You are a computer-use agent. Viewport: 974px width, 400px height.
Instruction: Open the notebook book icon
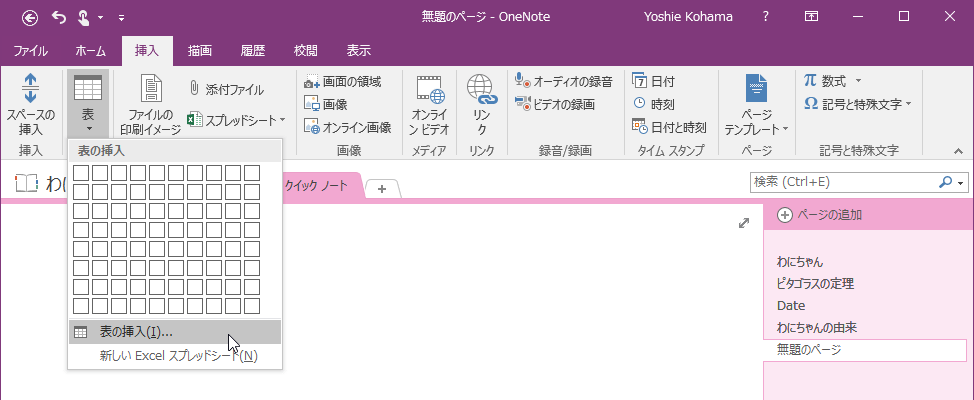point(27,183)
